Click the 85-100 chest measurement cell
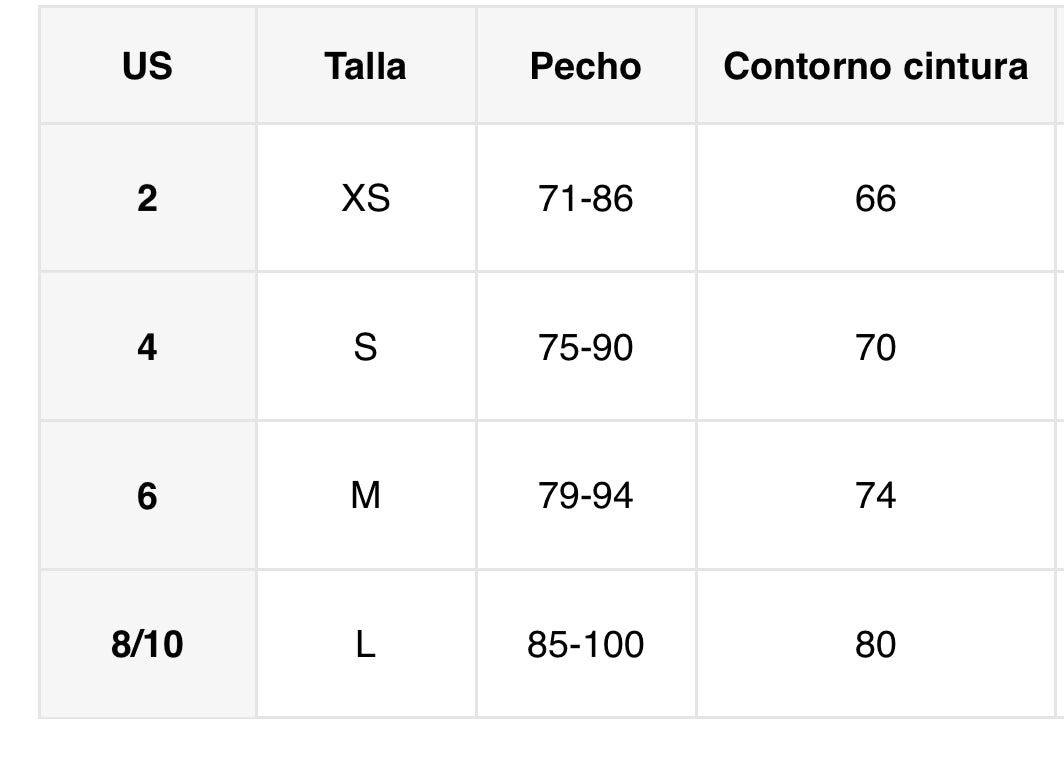 click(x=585, y=644)
